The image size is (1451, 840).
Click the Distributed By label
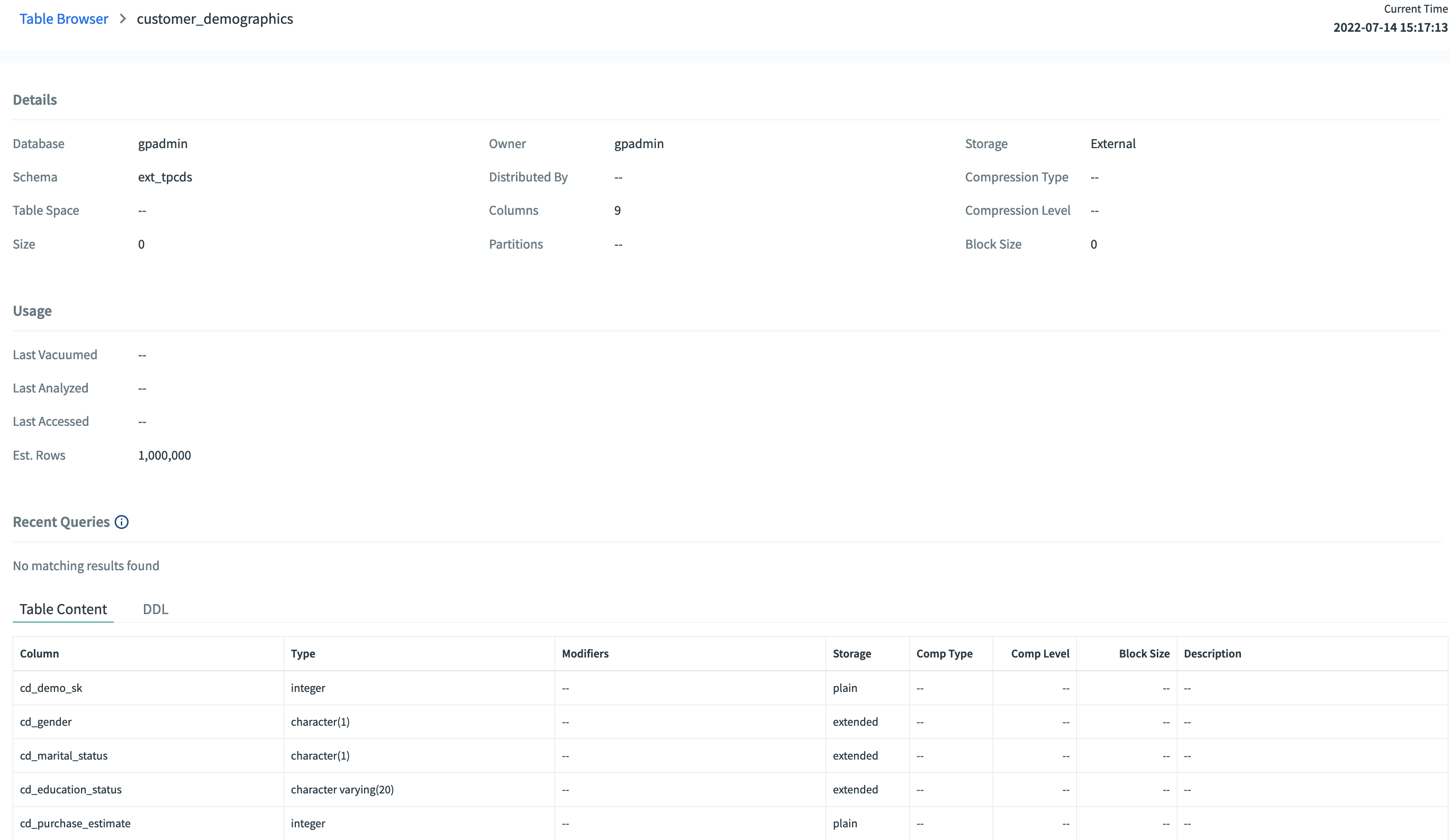528,177
